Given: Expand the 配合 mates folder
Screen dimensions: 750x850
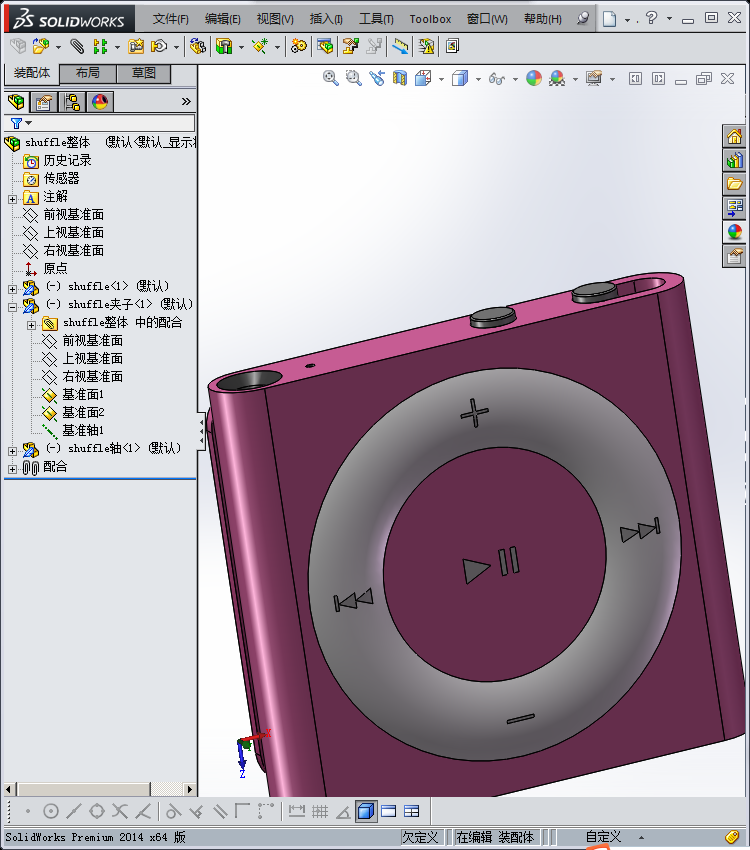Looking at the screenshot, I should pyautogui.click(x=12, y=469).
